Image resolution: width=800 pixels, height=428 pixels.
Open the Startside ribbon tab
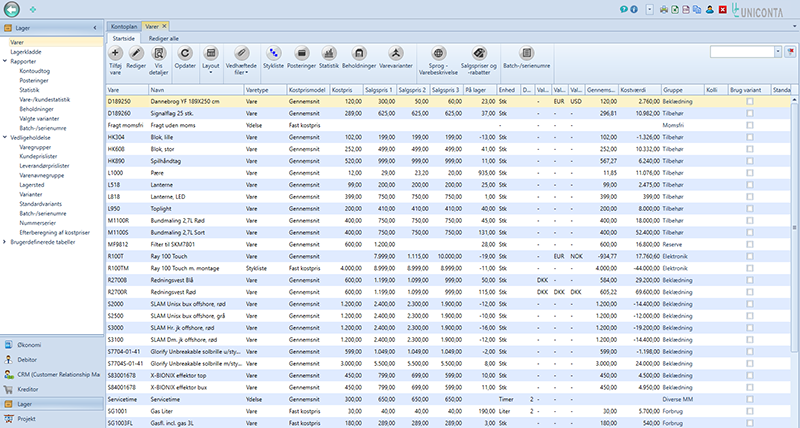(123, 38)
